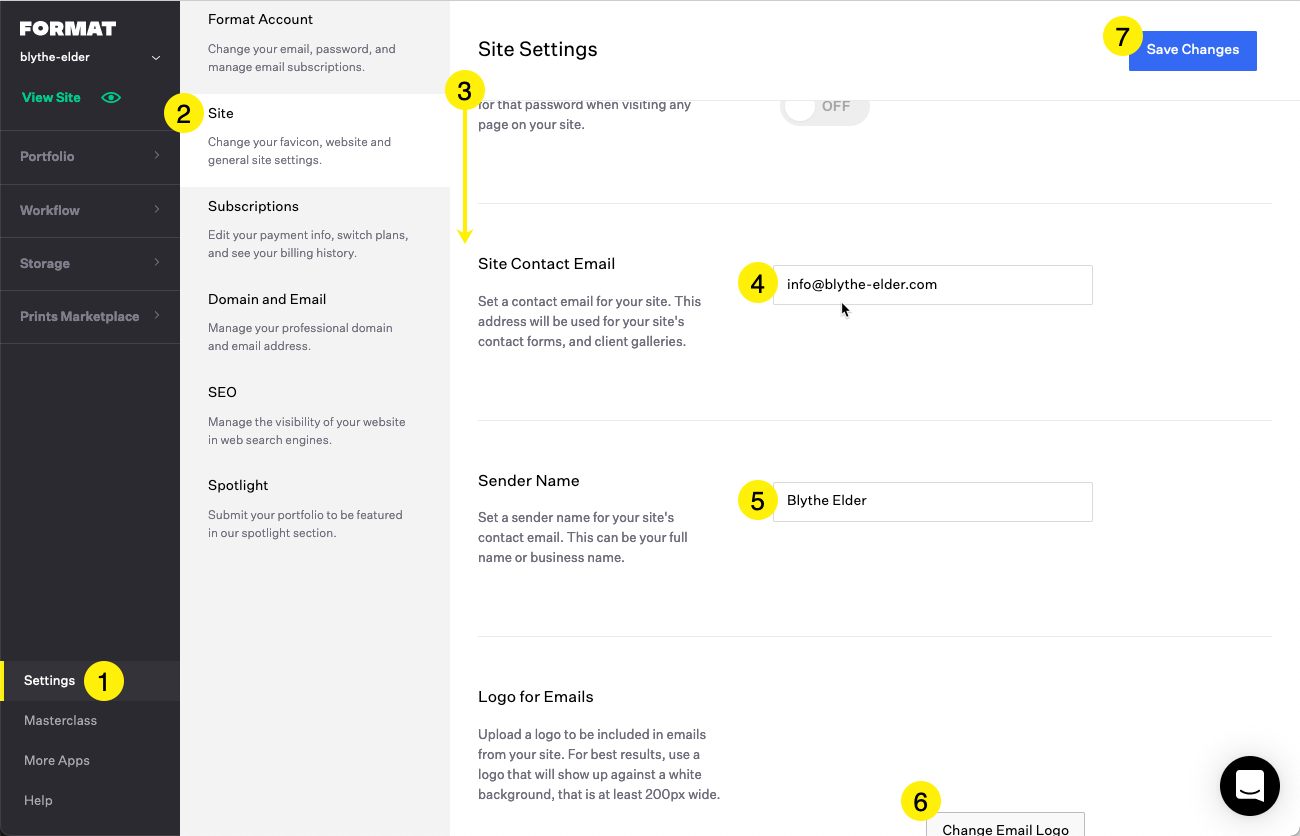This screenshot has width=1300, height=836.
Task: Click the Site Settings heading
Action: tap(538, 49)
